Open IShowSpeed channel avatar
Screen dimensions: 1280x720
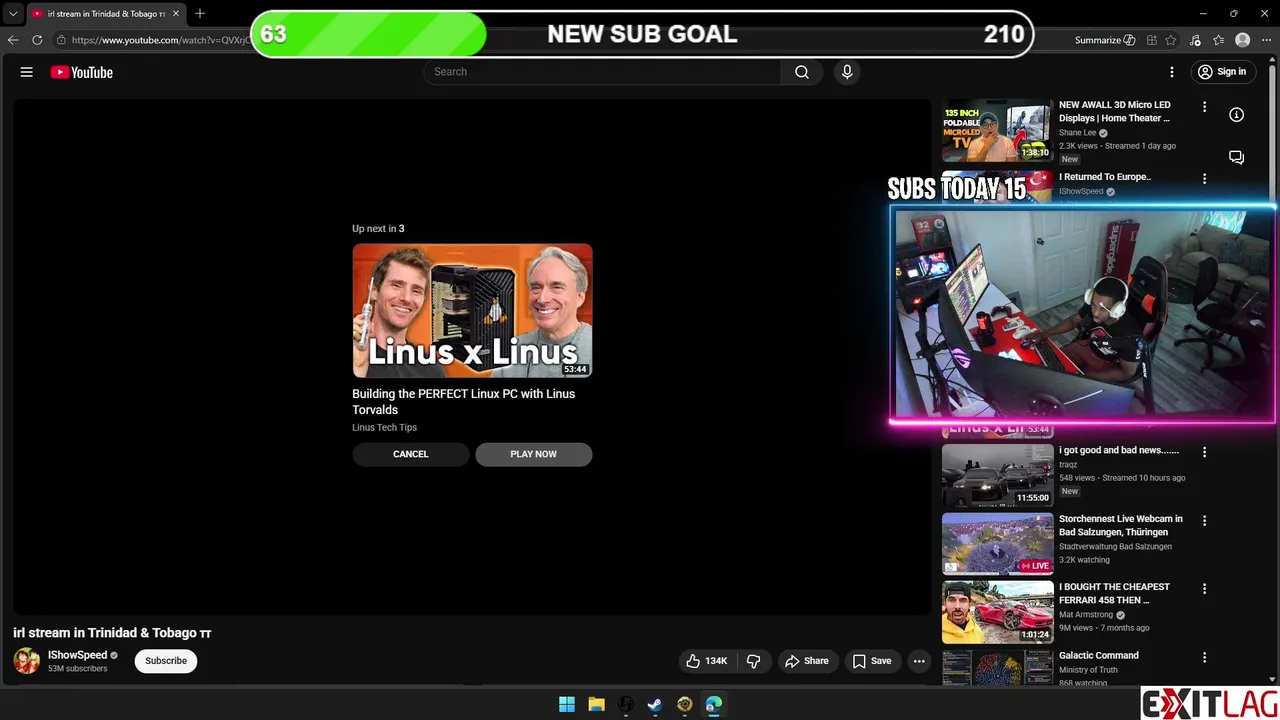(27, 661)
